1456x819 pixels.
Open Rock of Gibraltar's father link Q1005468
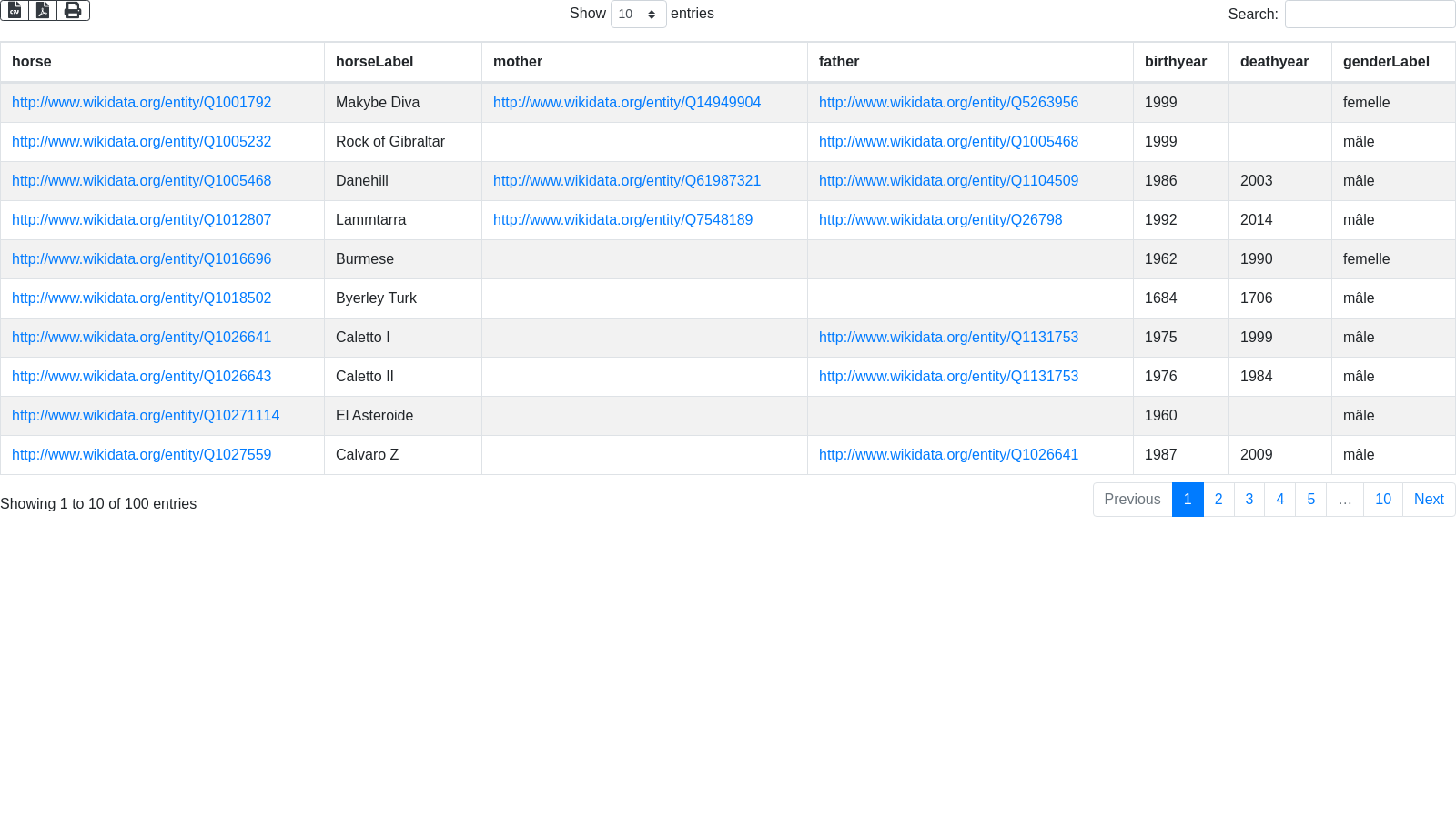point(948,142)
